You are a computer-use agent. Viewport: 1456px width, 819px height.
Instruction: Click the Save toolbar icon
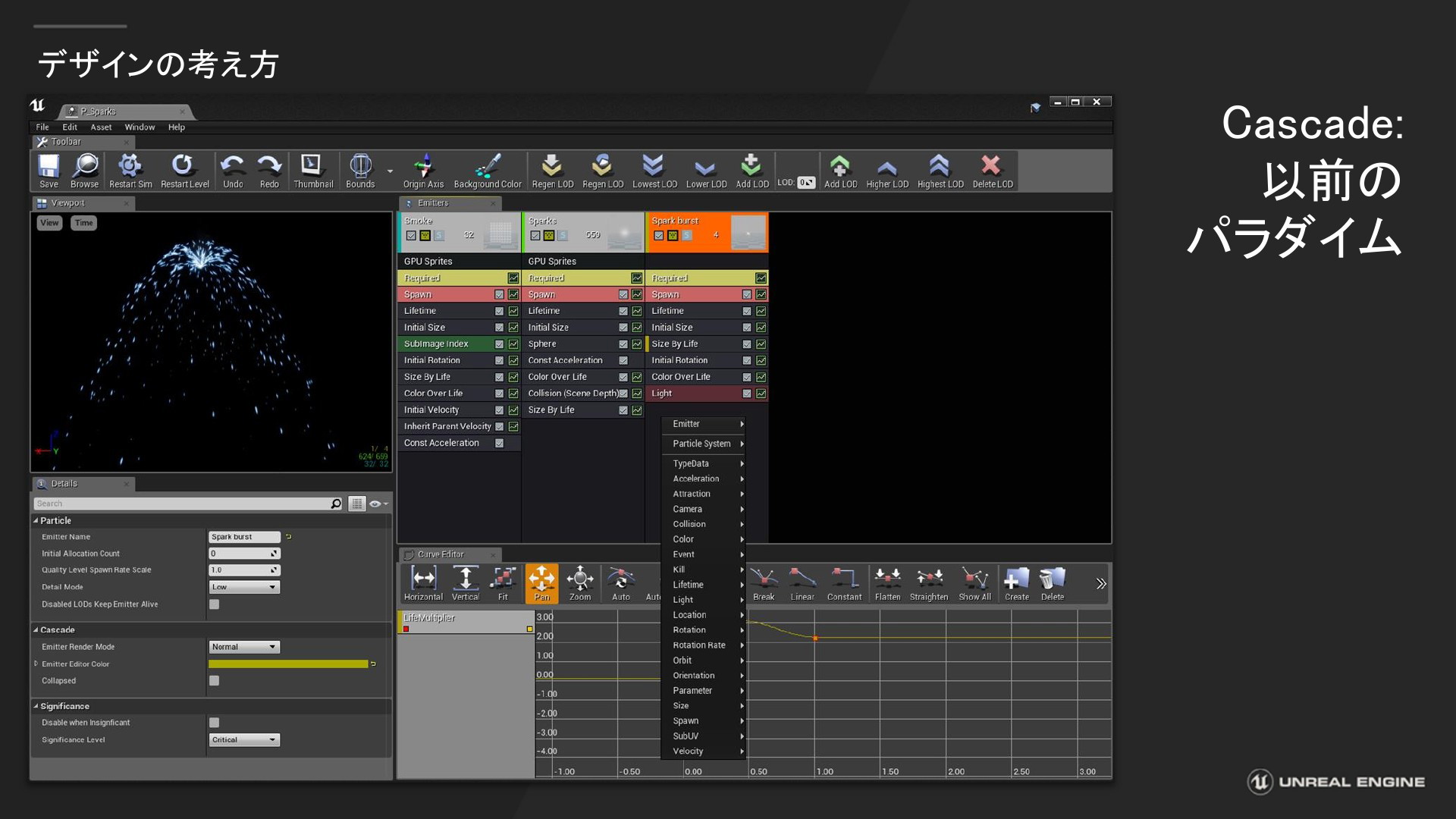(x=49, y=171)
